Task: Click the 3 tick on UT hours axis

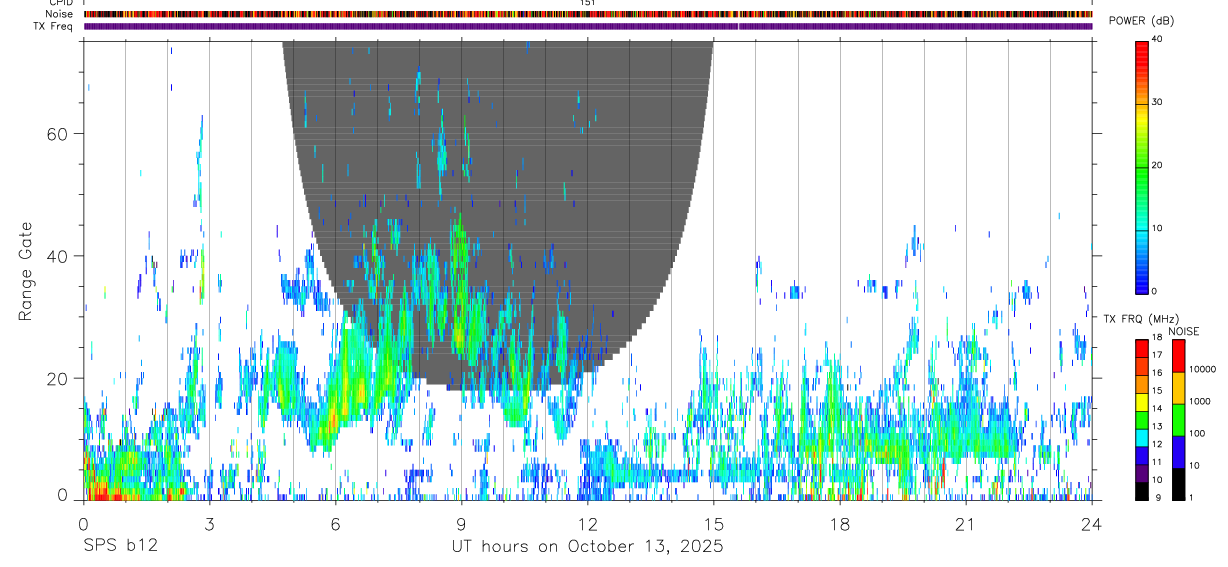Action: point(209,524)
